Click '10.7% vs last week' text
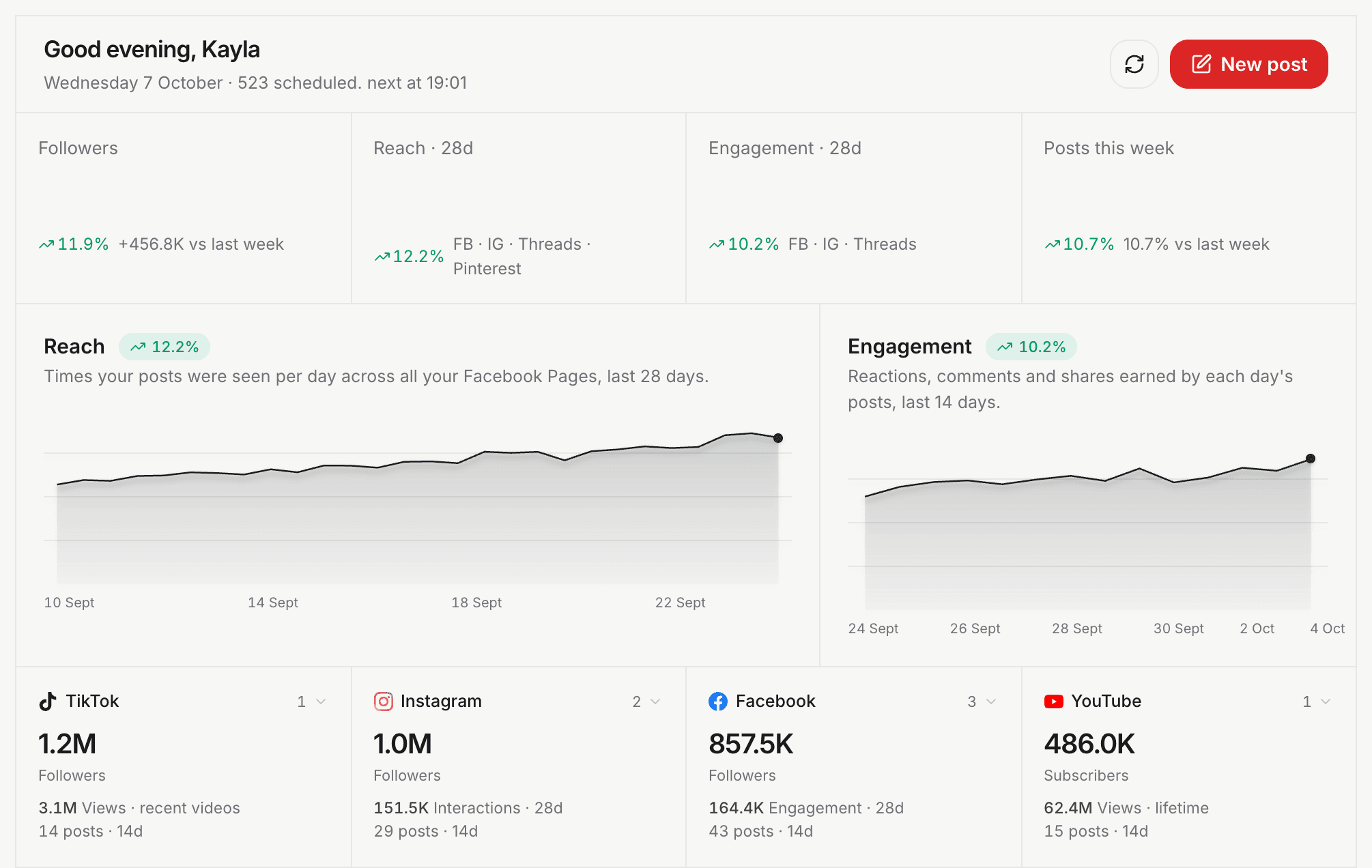The image size is (1372, 868). (x=1196, y=244)
